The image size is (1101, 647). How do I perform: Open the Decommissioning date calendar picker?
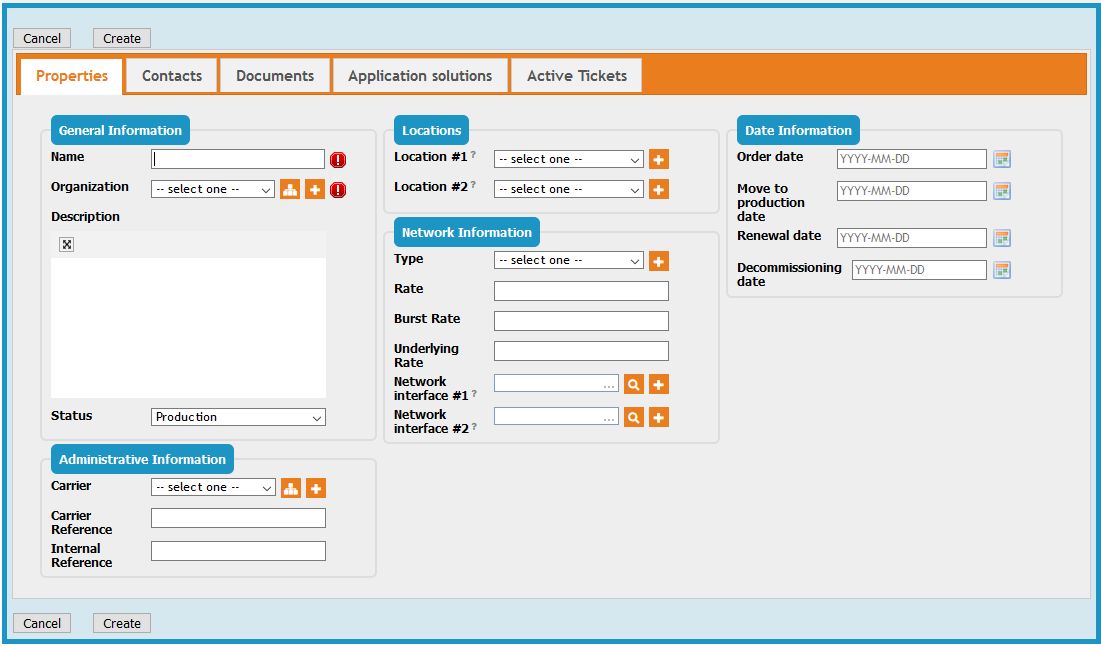pyautogui.click(x=1002, y=270)
